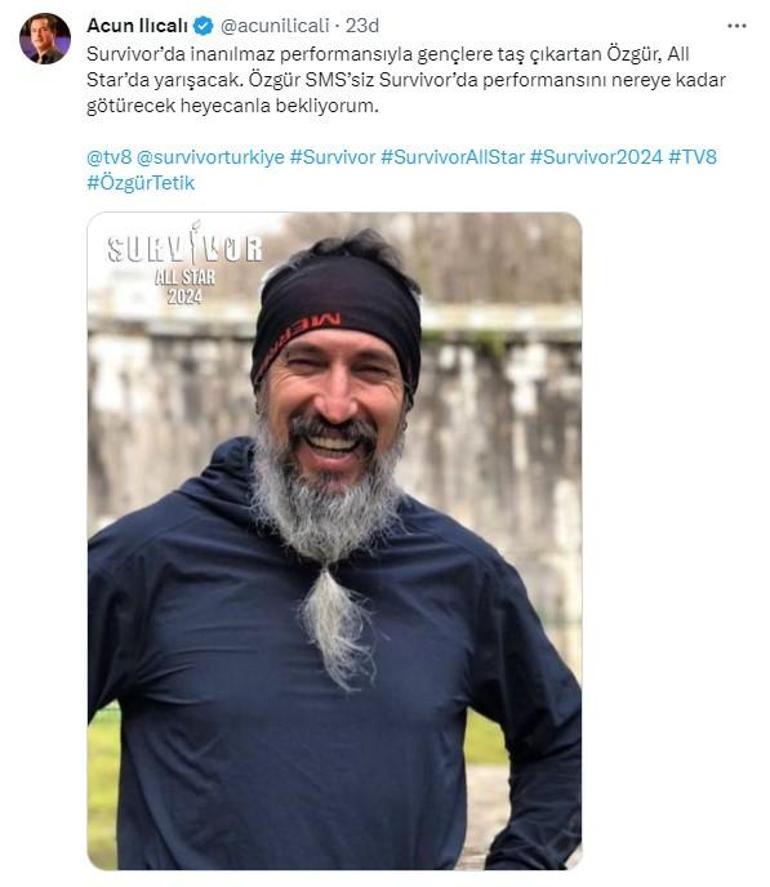Open the attached tweet photo

334,541
